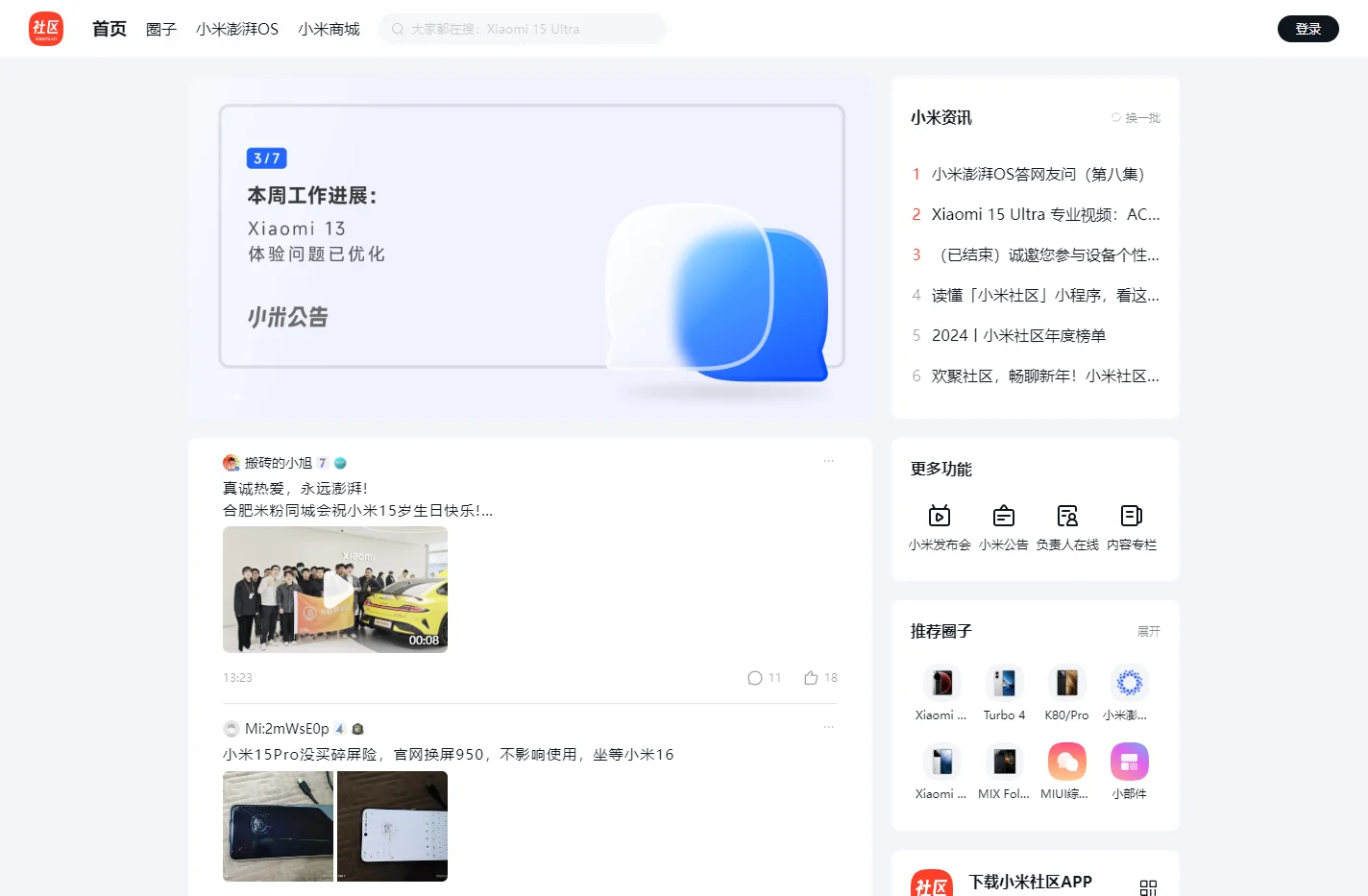Click the 社区 logo icon in header
Viewport: 1368px width, 896px height.
click(46, 29)
